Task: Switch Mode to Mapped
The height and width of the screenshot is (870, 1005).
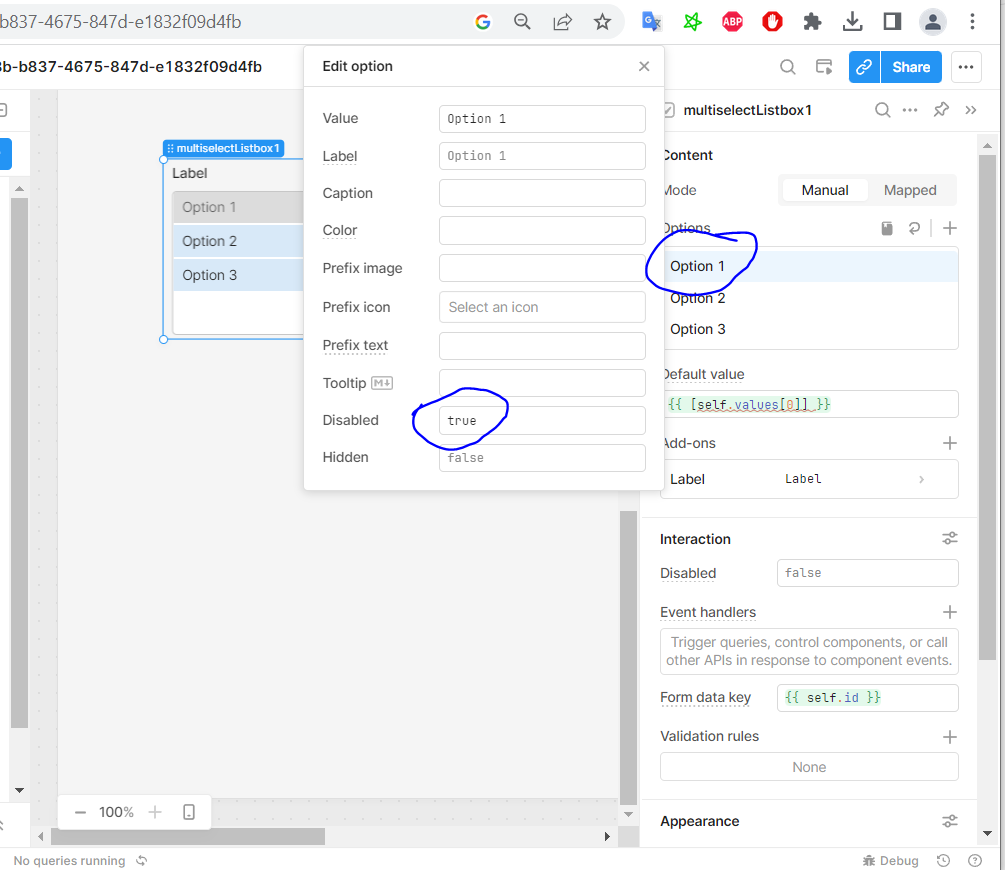Action: pyautogui.click(x=910, y=190)
